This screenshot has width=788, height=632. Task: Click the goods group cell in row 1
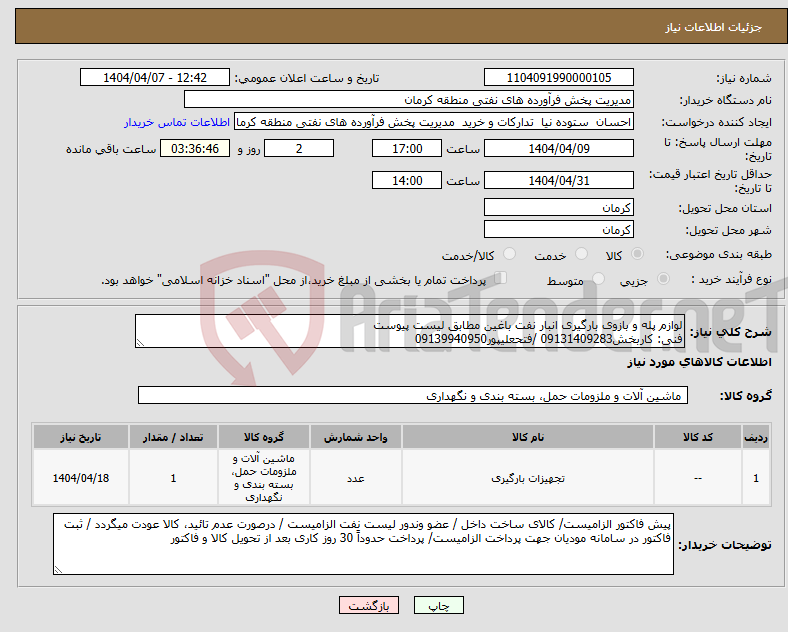click(264, 478)
